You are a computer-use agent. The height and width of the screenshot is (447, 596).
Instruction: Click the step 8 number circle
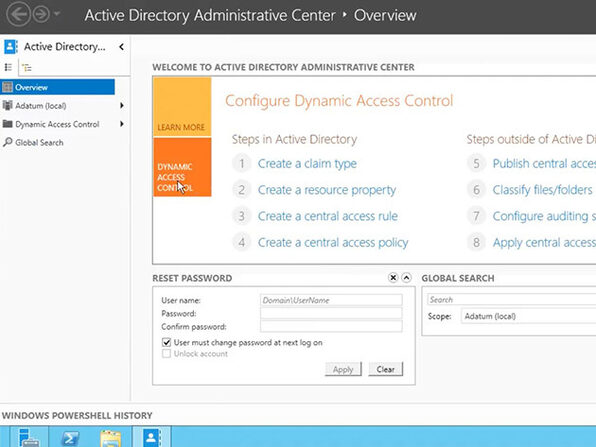(x=476, y=243)
